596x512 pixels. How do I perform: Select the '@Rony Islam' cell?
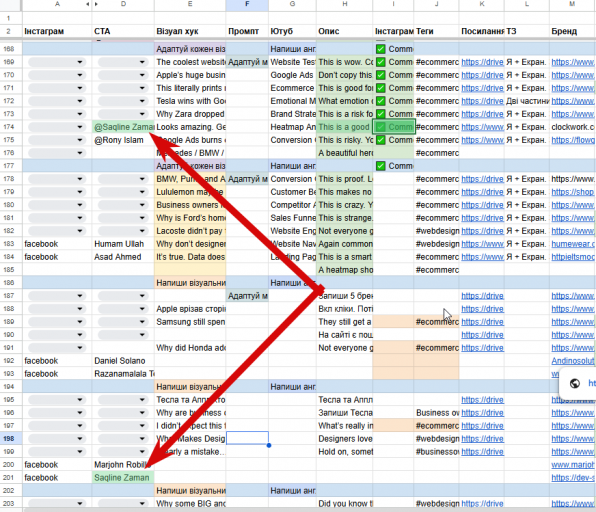(x=123, y=140)
